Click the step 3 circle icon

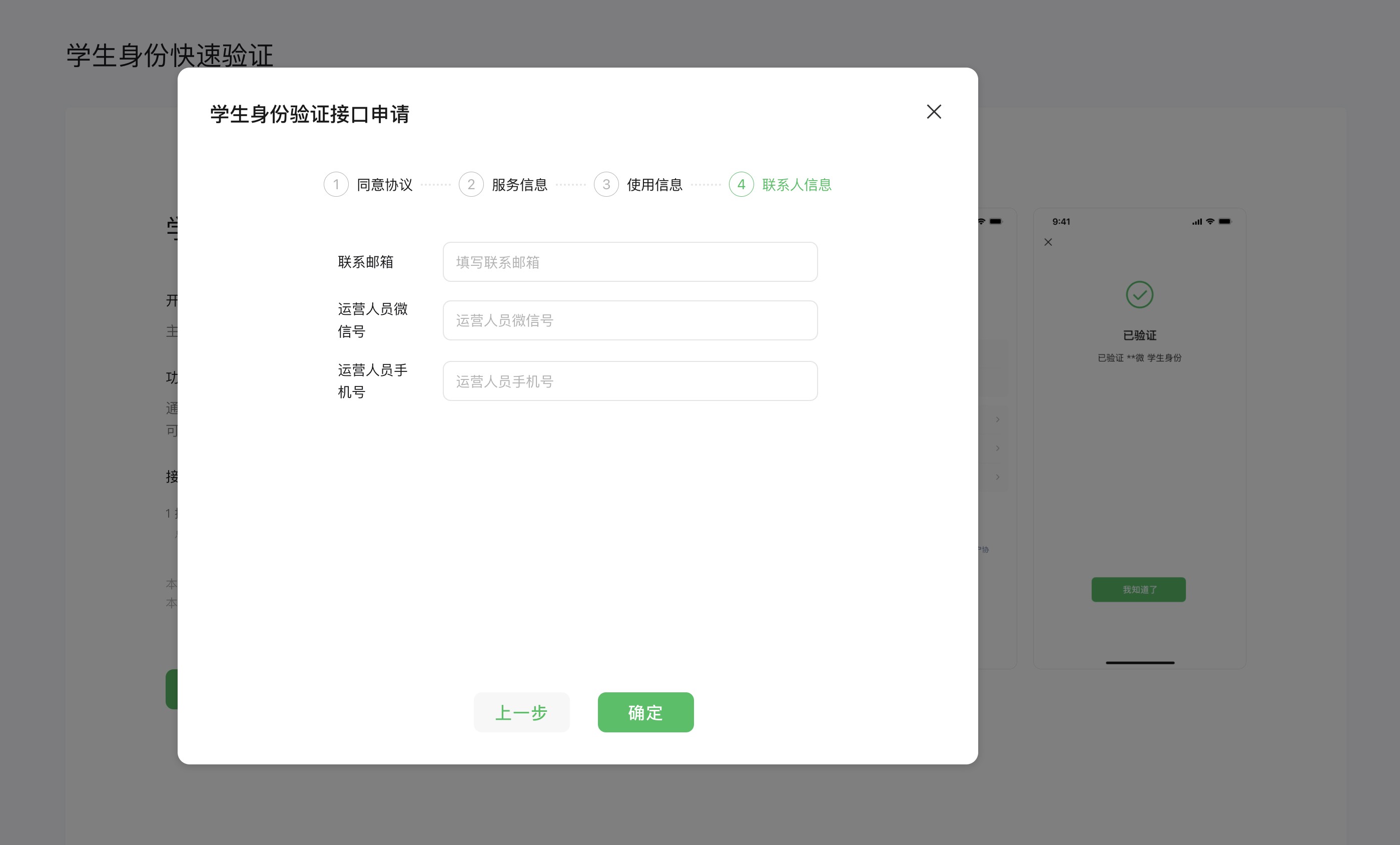[x=605, y=184]
